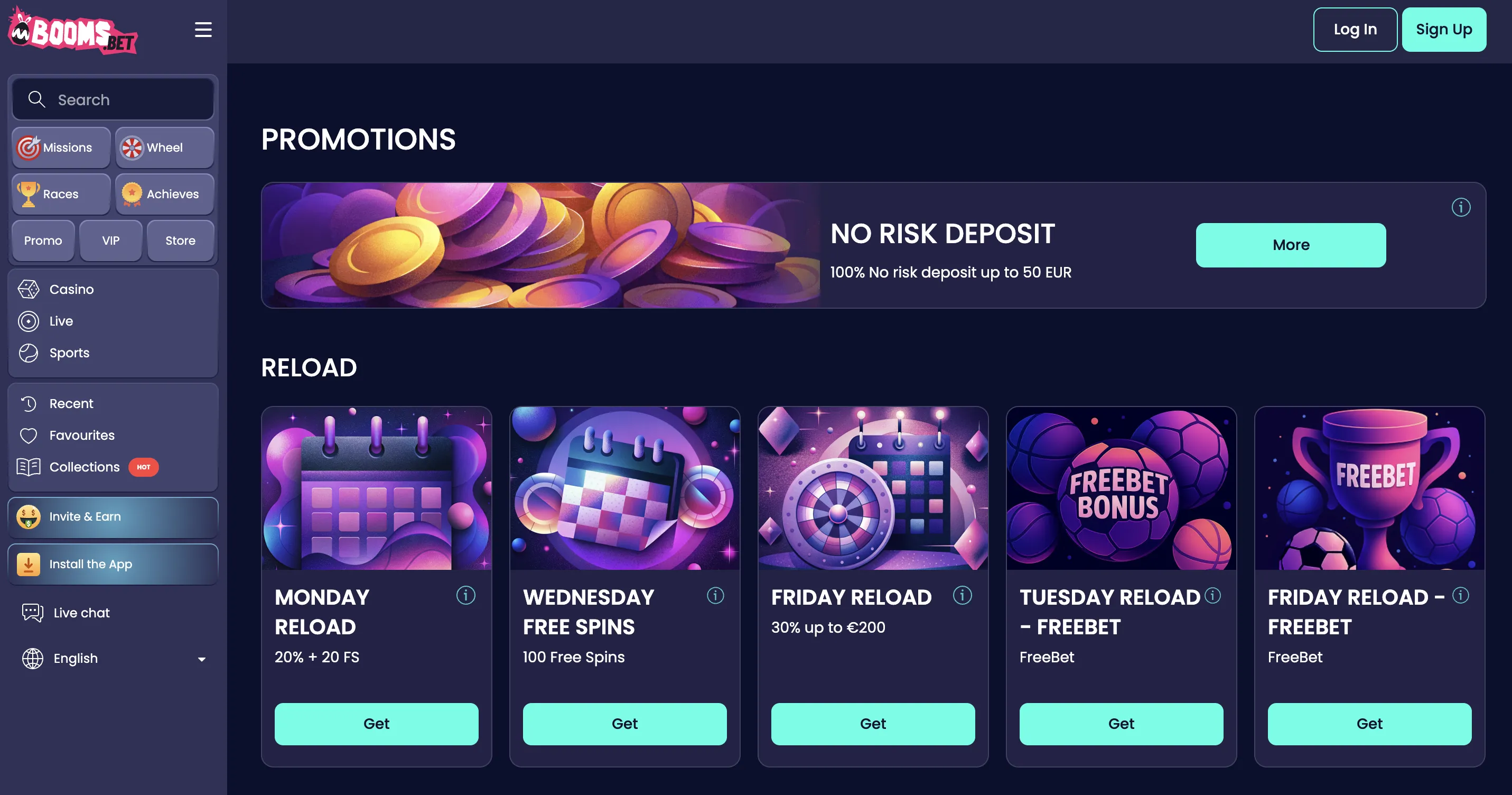Open Achieves via the medal icon
This screenshot has height=795, width=1512.
[132, 194]
